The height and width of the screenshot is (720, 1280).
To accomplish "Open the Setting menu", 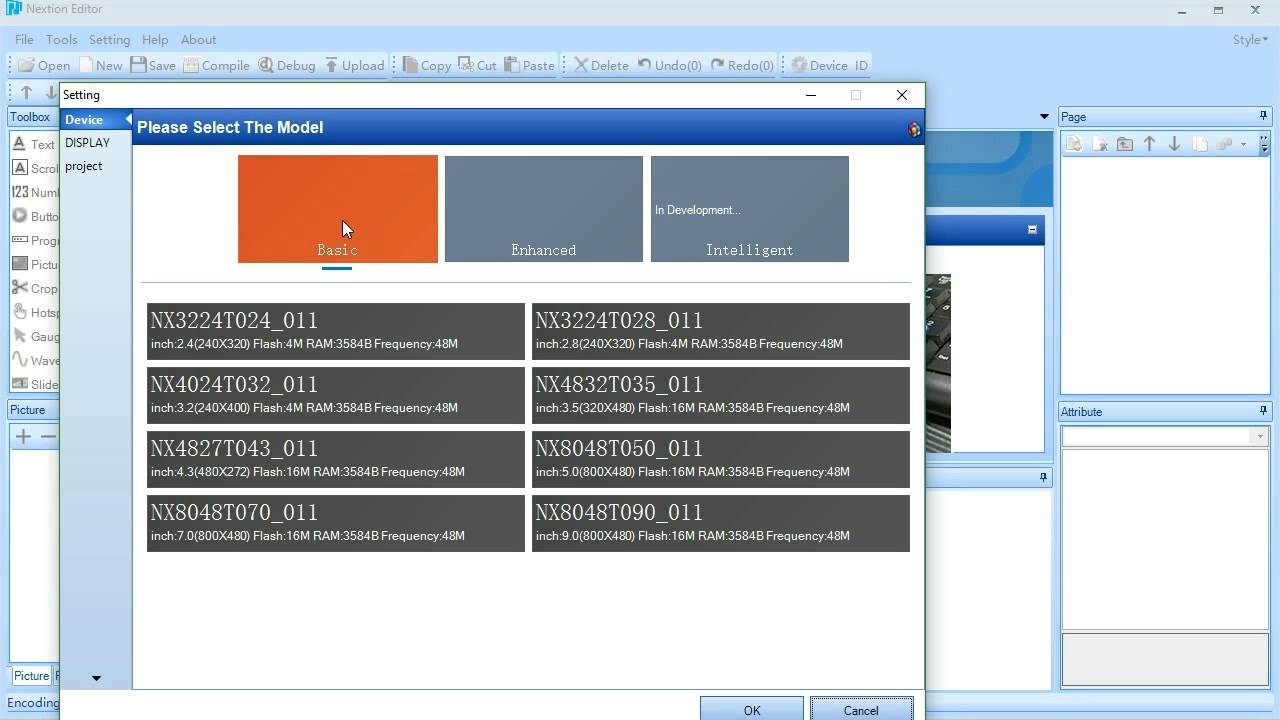I will tap(109, 40).
